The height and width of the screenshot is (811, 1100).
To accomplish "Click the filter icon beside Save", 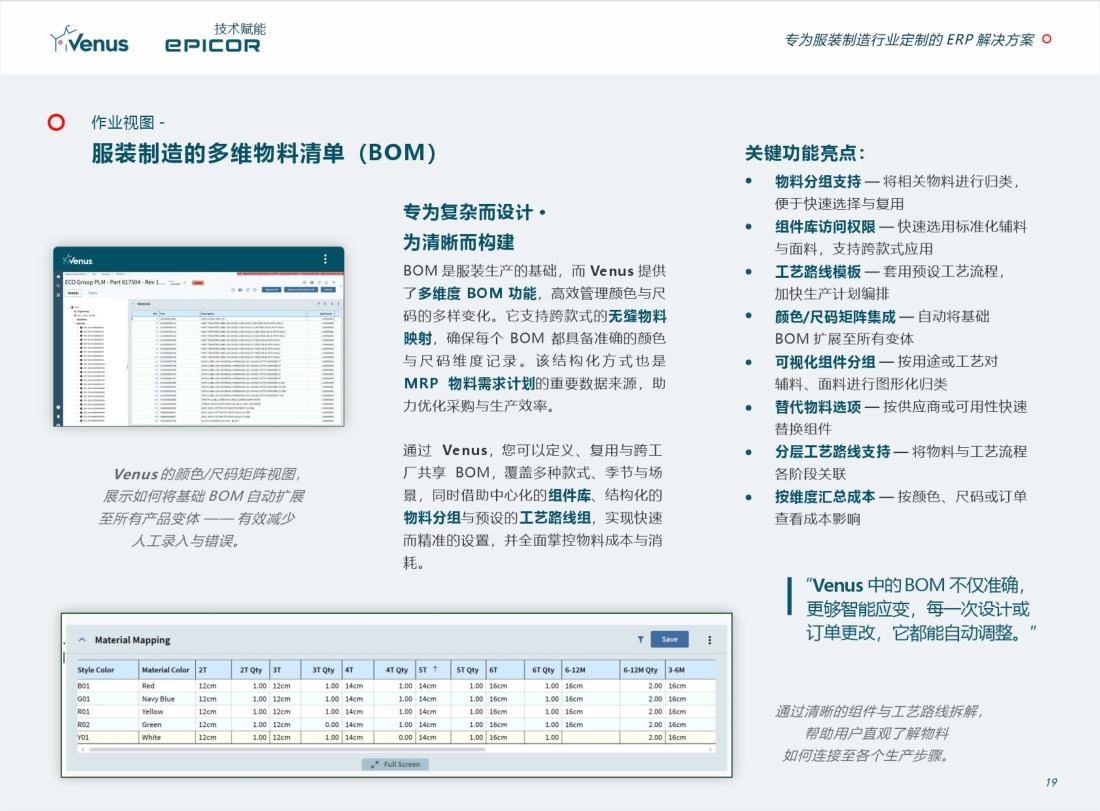I will [x=640, y=640].
